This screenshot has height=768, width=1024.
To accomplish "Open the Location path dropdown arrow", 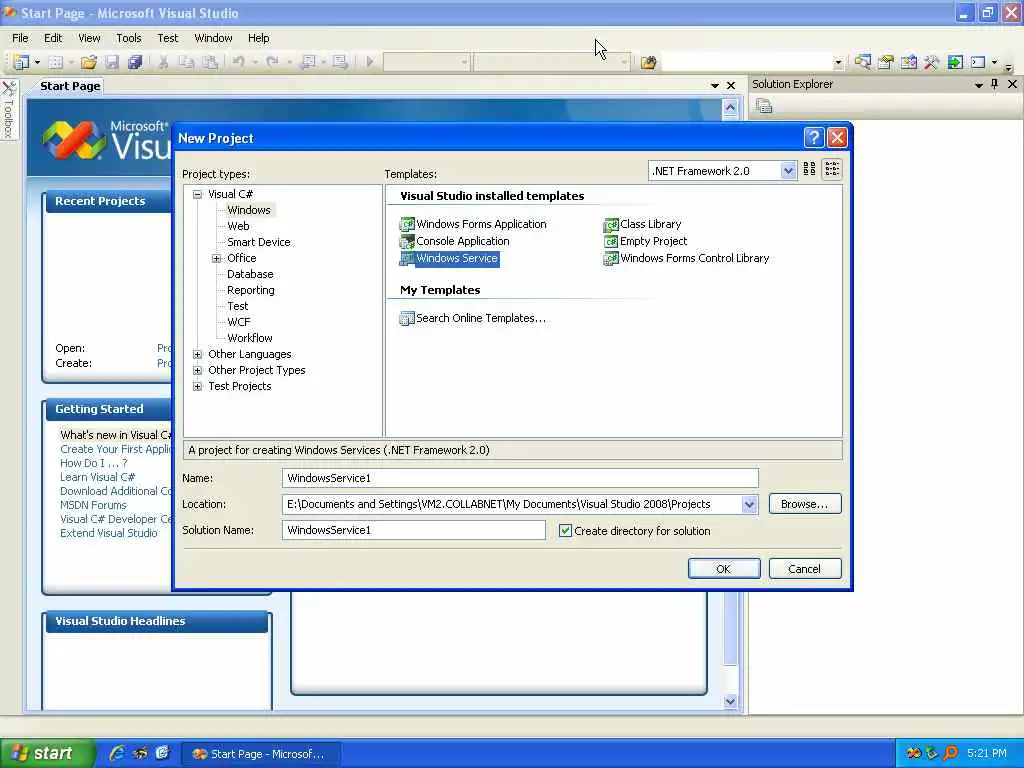I will coord(749,504).
